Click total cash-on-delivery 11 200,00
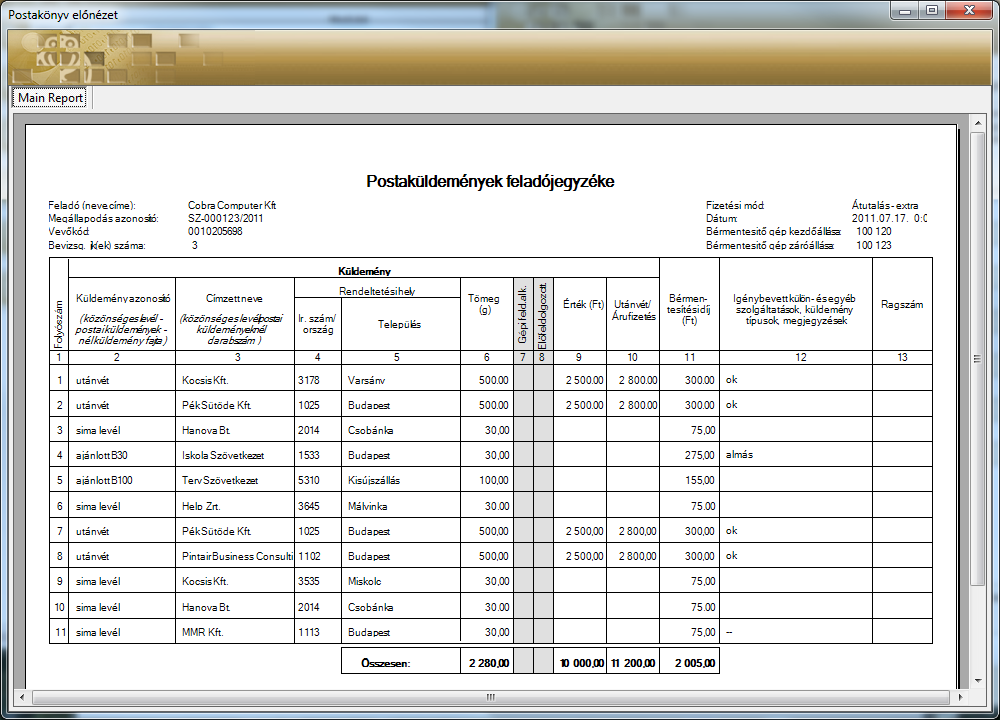1000x720 pixels. pyautogui.click(x=633, y=663)
